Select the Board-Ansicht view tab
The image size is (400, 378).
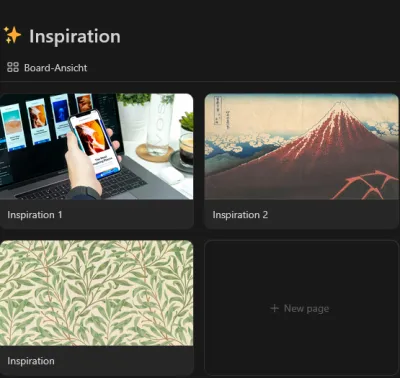pyautogui.click(x=47, y=68)
